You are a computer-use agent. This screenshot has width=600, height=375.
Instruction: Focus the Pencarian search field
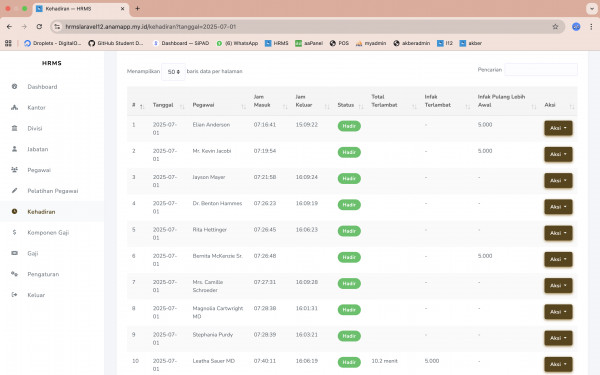click(x=541, y=70)
